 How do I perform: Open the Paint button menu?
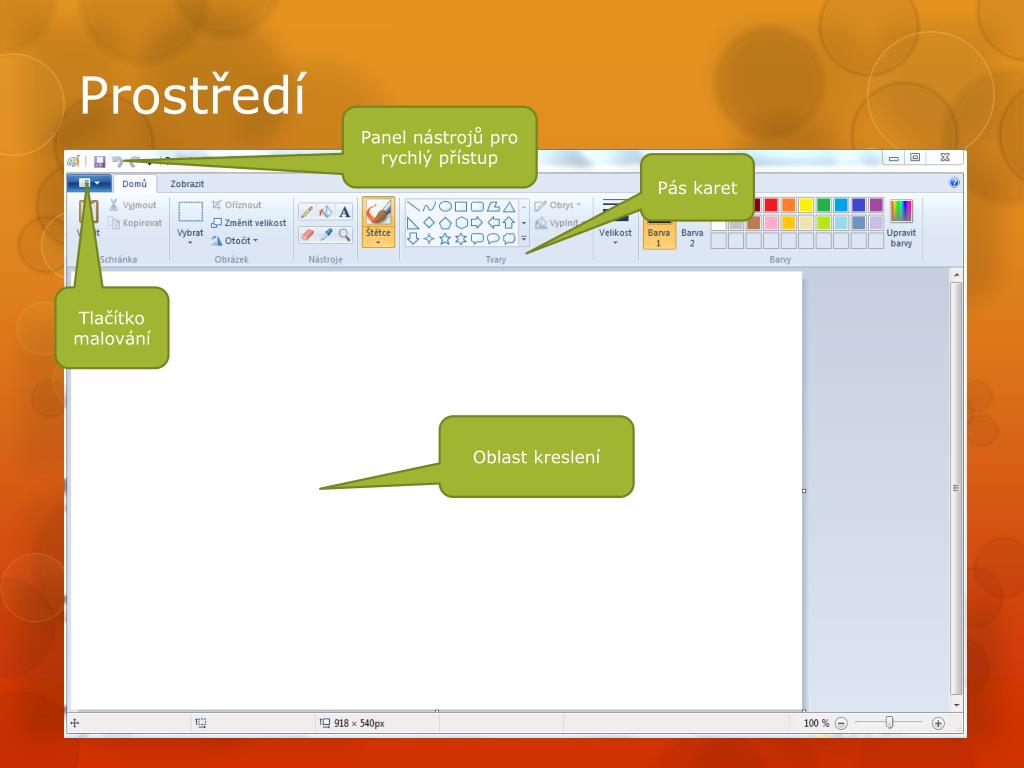point(89,184)
